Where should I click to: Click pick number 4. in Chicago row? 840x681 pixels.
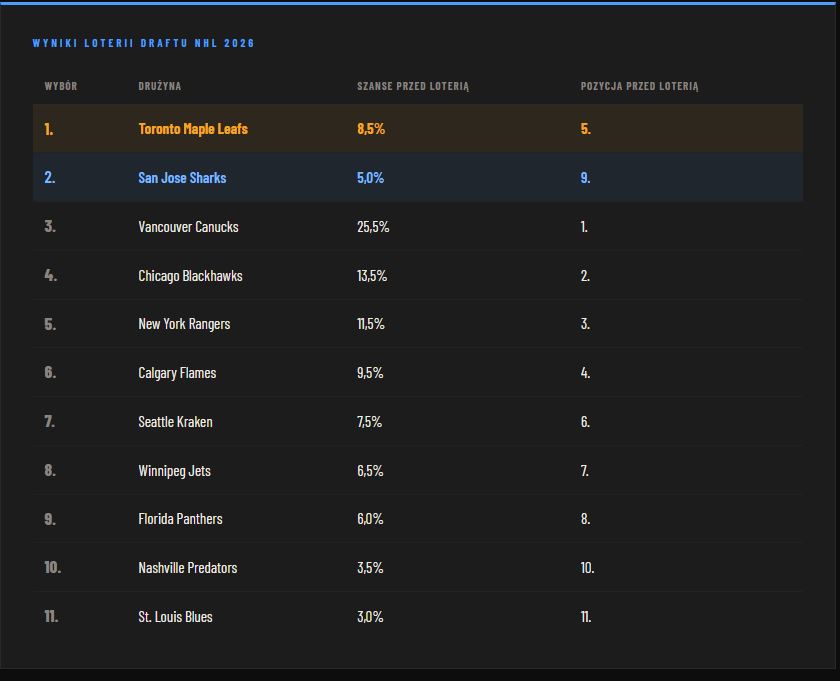click(51, 275)
